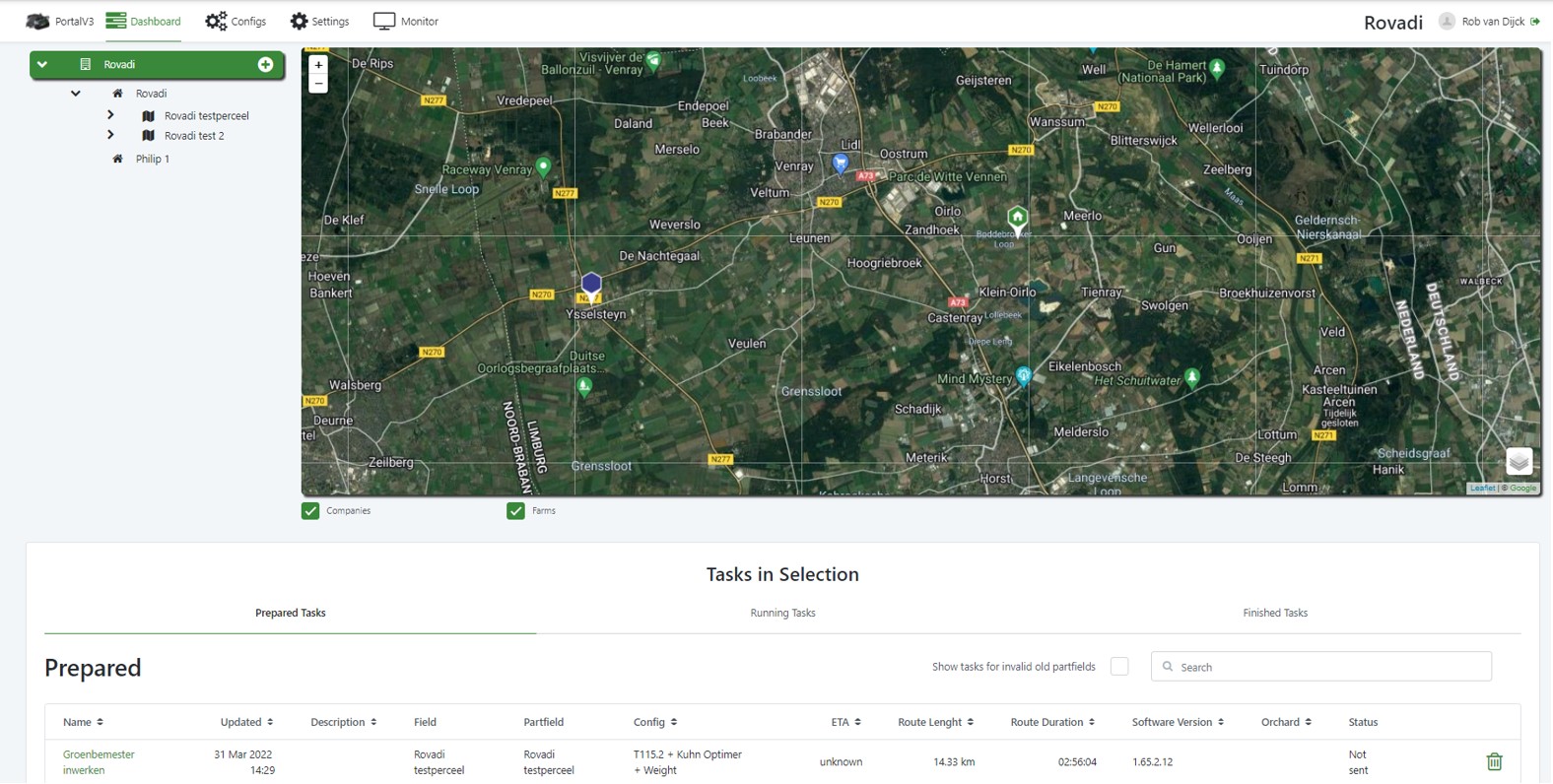Expand the Rovadi test 2 node

point(110,135)
